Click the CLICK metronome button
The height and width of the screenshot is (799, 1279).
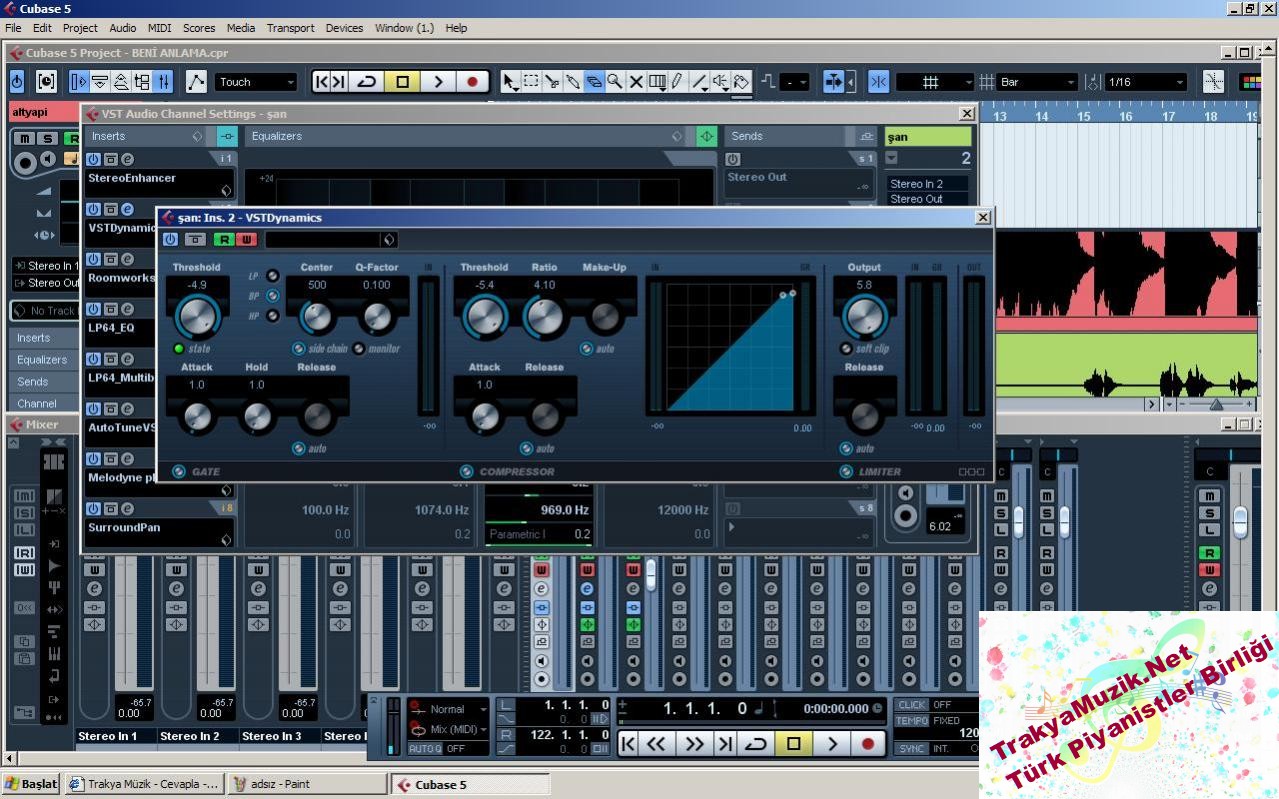911,705
